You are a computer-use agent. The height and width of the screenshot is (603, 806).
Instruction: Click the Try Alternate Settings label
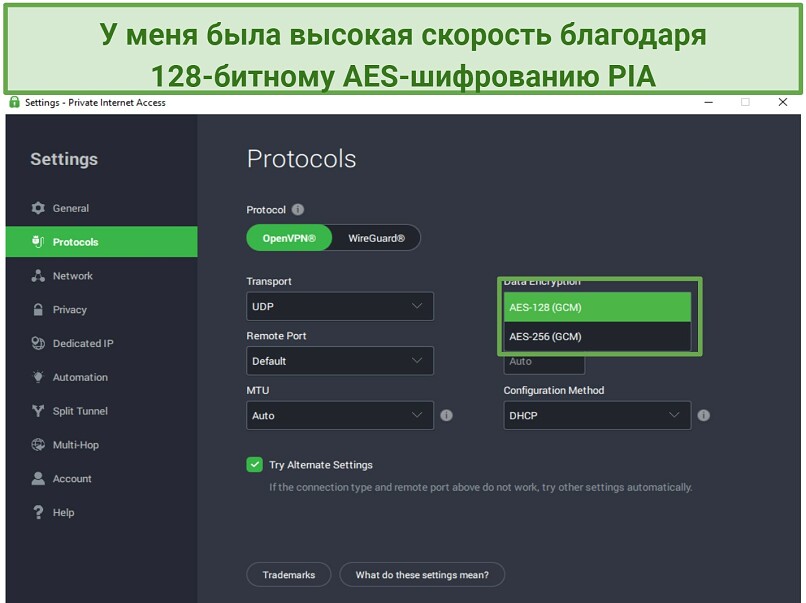(321, 465)
